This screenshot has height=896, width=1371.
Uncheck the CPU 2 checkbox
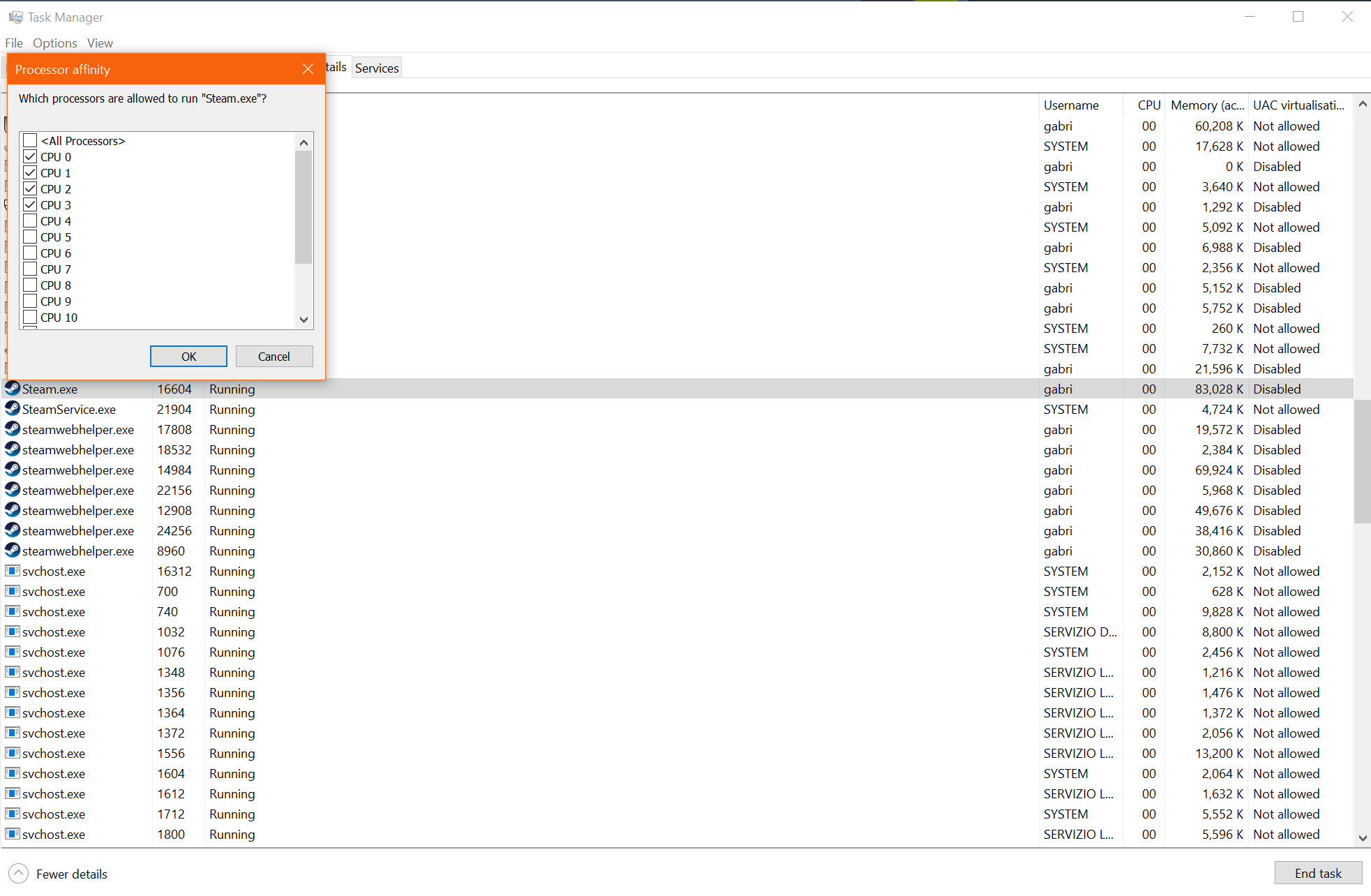(x=30, y=188)
